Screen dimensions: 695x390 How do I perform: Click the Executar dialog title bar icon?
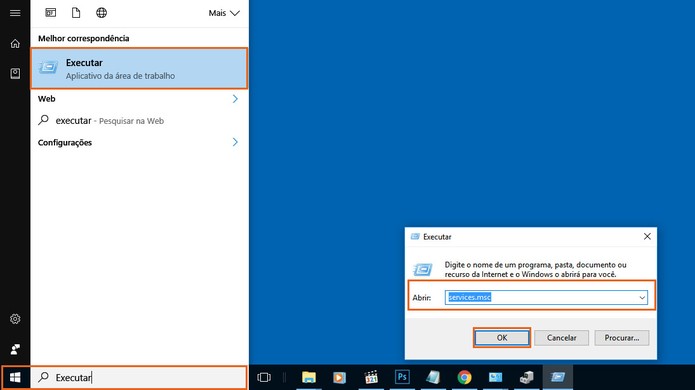click(x=415, y=237)
